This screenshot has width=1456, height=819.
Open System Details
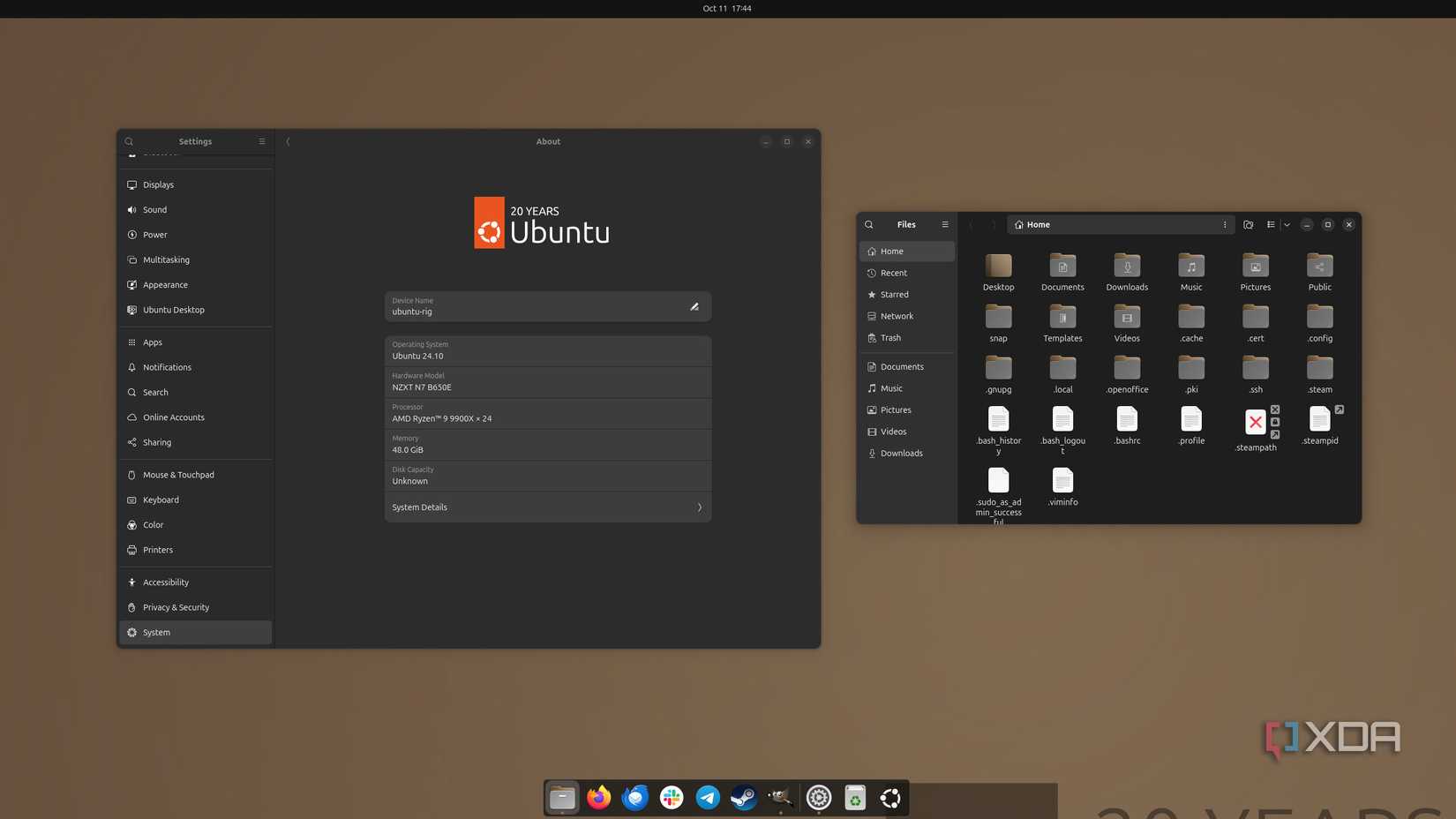pyautogui.click(x=547, y=507)
